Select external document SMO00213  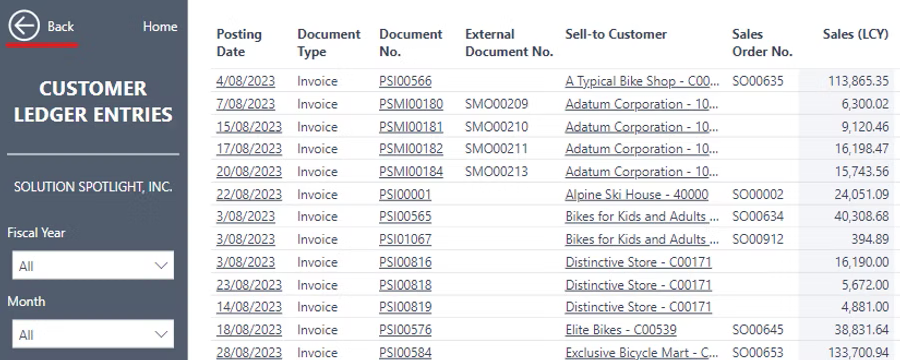(x=497, y=171)
